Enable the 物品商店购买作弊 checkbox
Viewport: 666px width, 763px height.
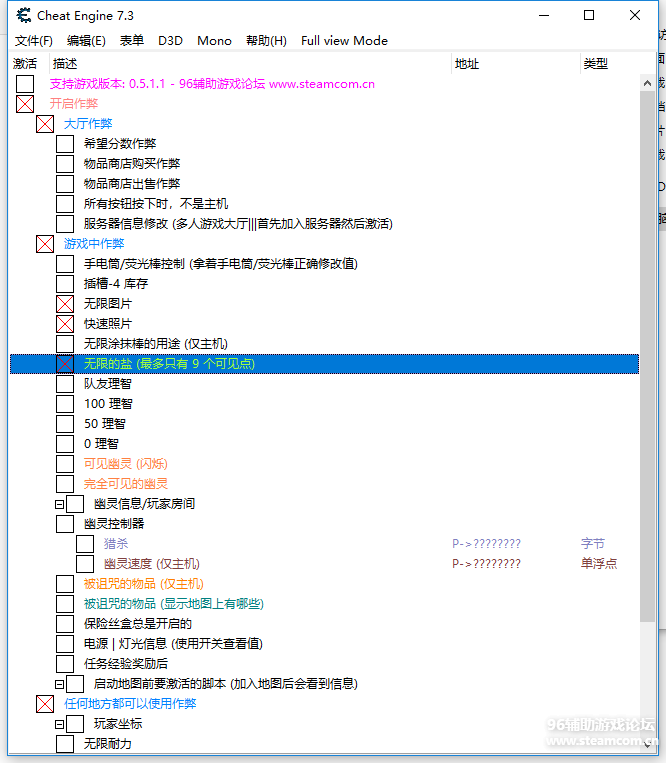click(x=65, y=164)
